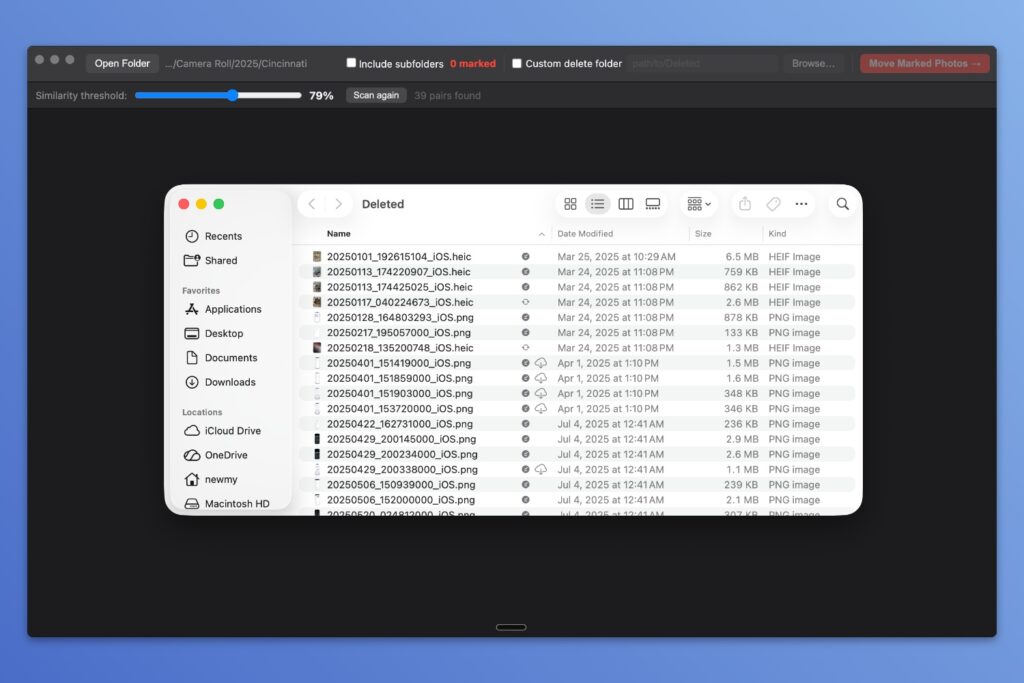Open the Finder search magnifier

[843, 204]
